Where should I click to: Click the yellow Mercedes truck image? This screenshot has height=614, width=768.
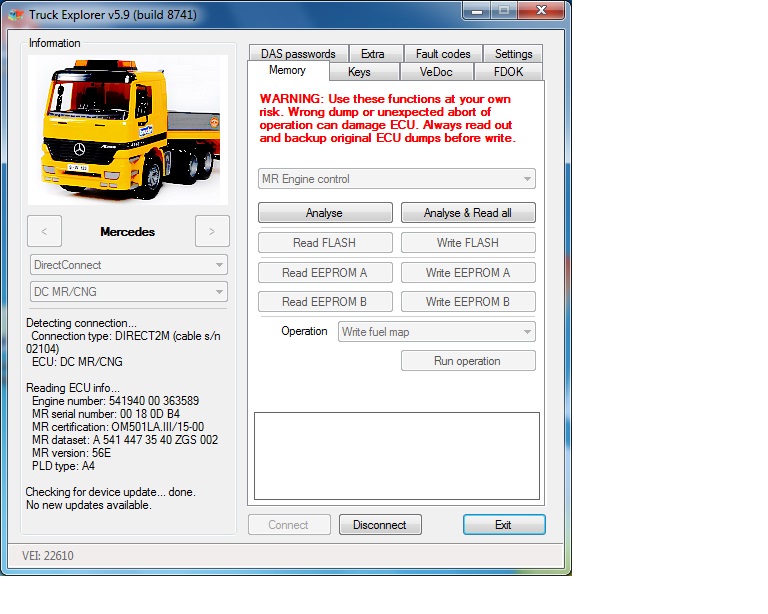[x=128, y=130]
